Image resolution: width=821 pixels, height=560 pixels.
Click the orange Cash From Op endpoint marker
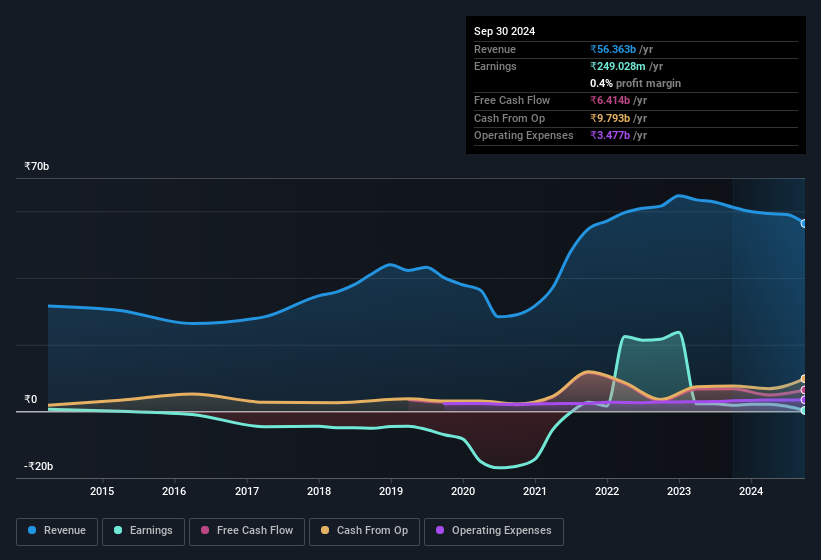(x=804, y=378)
